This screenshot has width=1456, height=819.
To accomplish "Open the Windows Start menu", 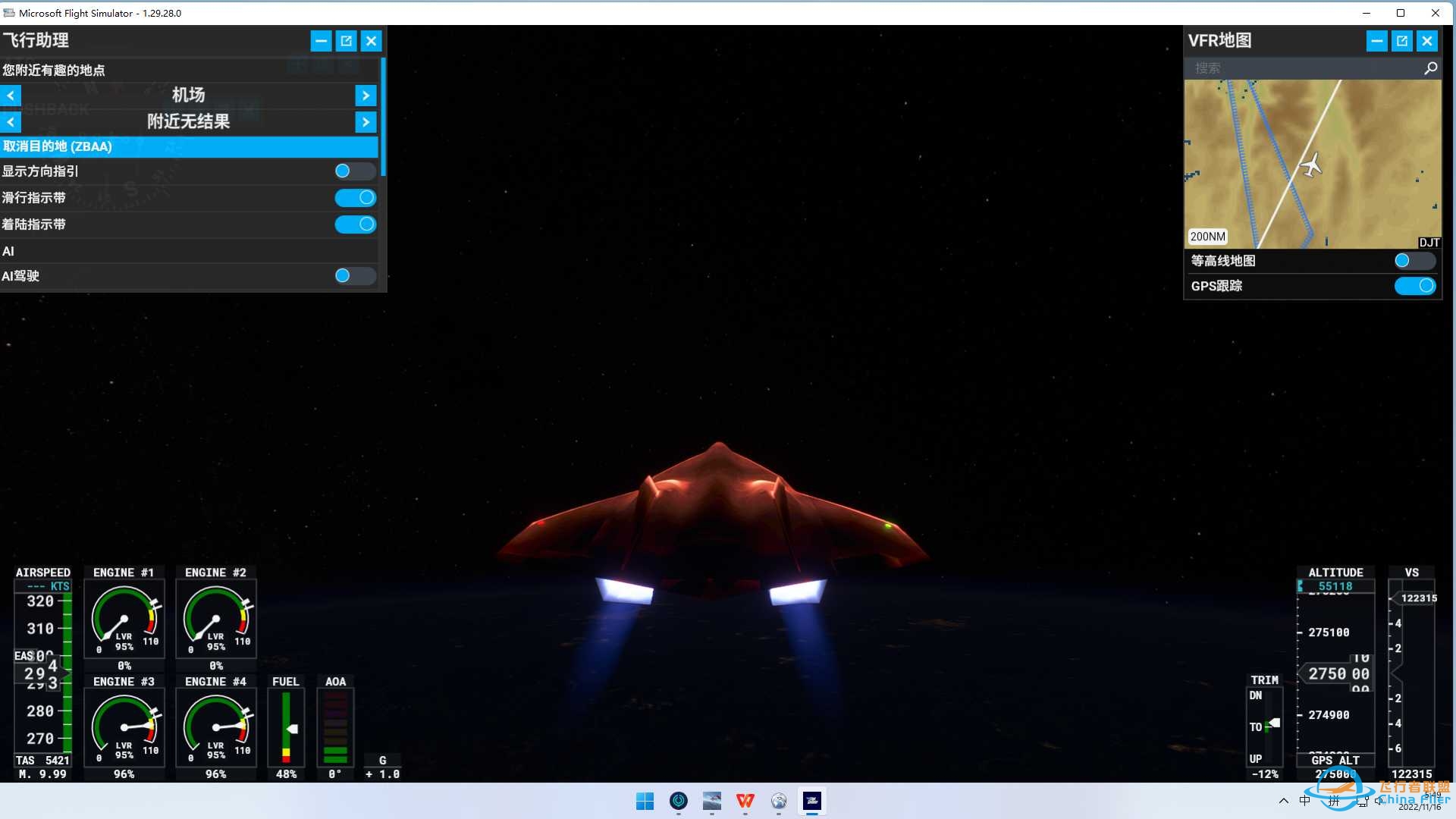I will [645, 801].
